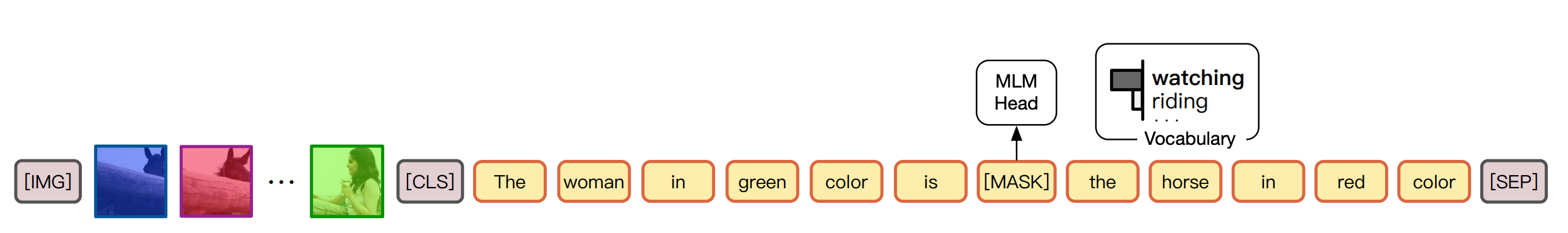Click the MLM Head box
Viewport: 1568px width, 233px height.
pyautogui.click(x=1016, y=93)
